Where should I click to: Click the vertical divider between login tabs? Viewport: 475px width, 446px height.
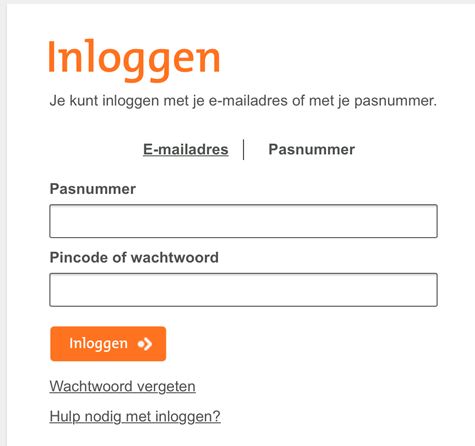[x=244, y=150]
